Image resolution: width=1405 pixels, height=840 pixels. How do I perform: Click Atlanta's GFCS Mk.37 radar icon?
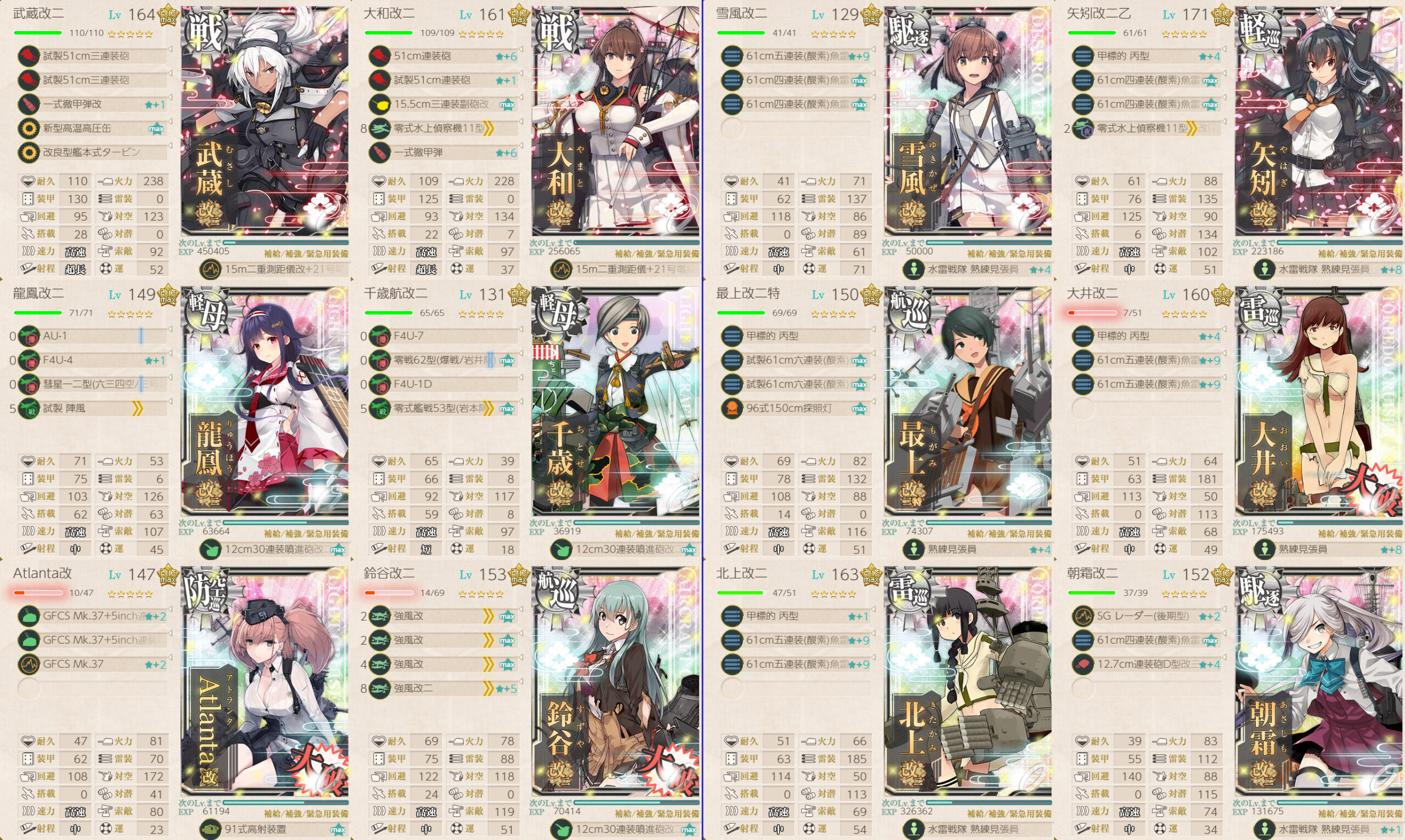click(x=29, y=664)
